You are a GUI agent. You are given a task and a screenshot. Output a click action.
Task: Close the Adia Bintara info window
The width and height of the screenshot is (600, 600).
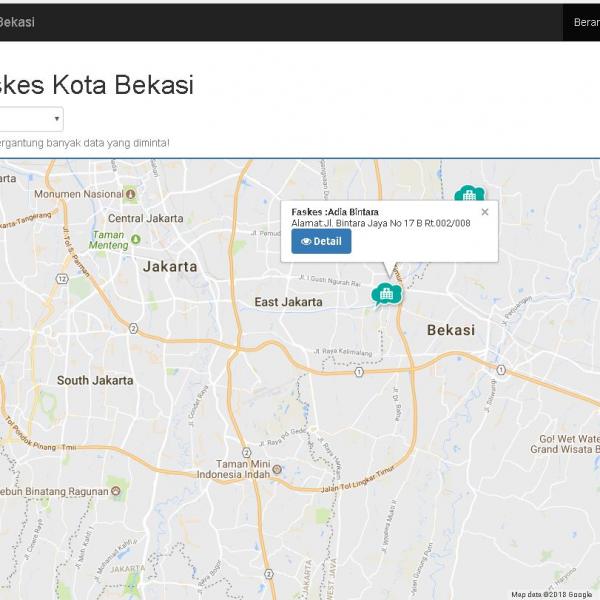[485, 212]
